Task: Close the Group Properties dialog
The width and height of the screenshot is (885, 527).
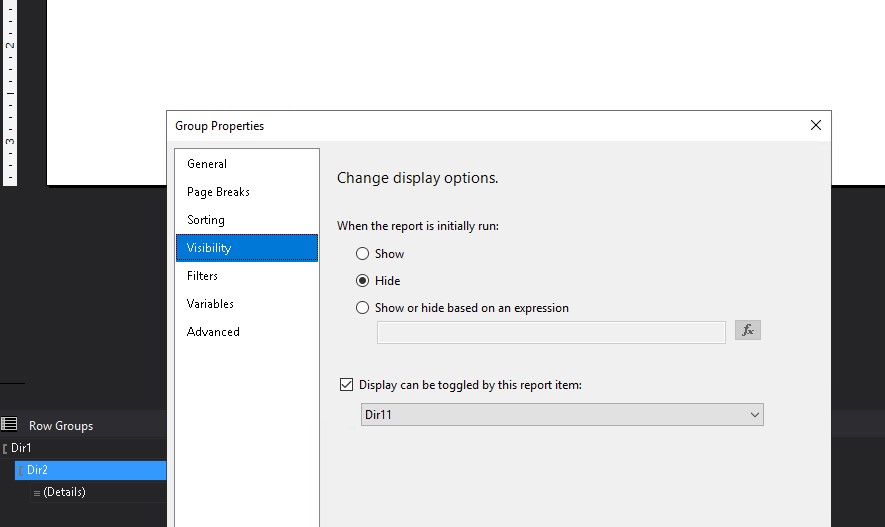Action: coord(816,125)
